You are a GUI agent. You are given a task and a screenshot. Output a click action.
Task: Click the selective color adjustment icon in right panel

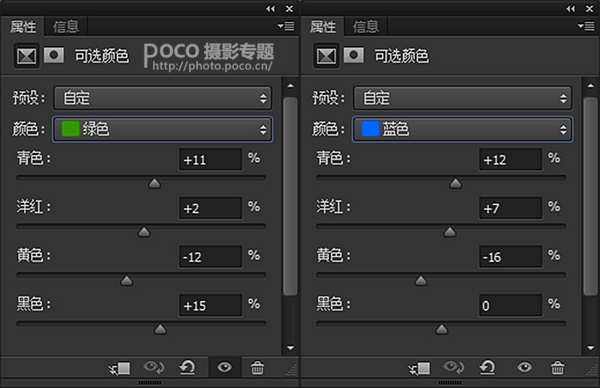[x=326, y=56]
